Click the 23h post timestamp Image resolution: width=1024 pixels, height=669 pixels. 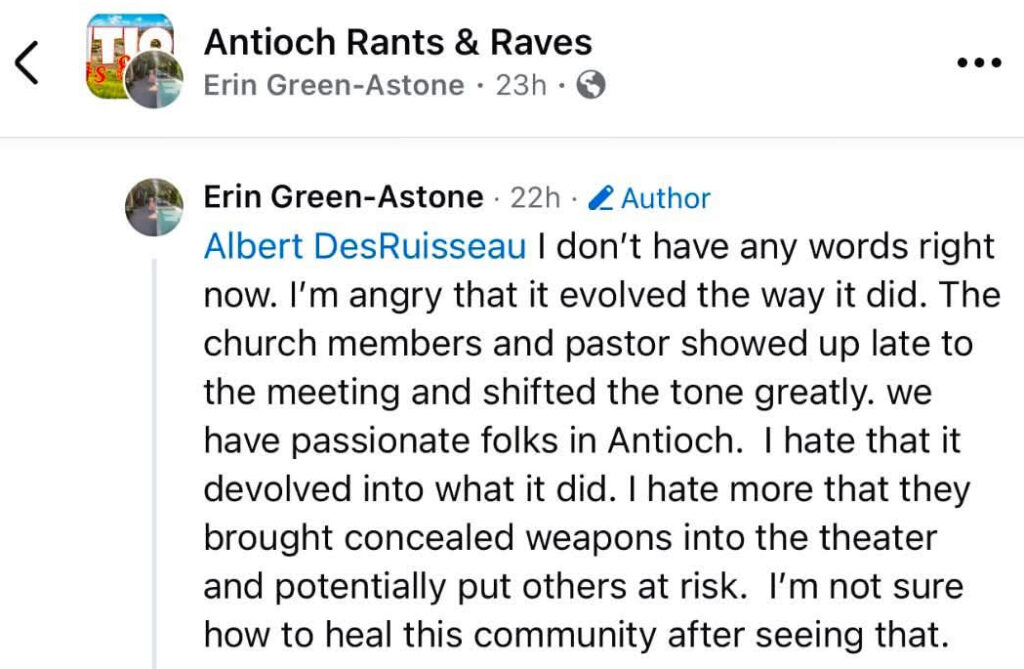point(520,85)
